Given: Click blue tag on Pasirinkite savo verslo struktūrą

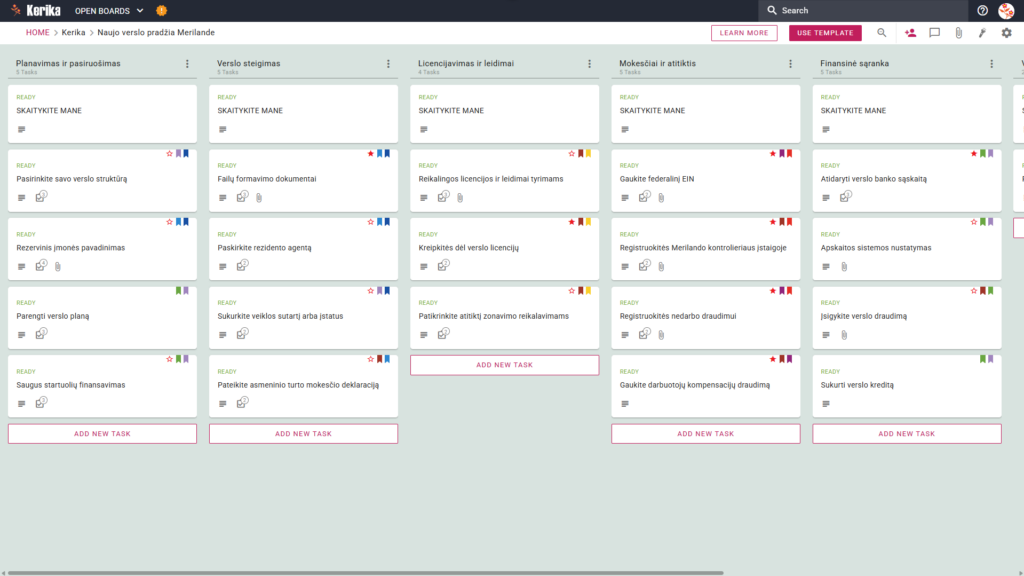Looking at the screenshot, I should click(x=186, y=153).
